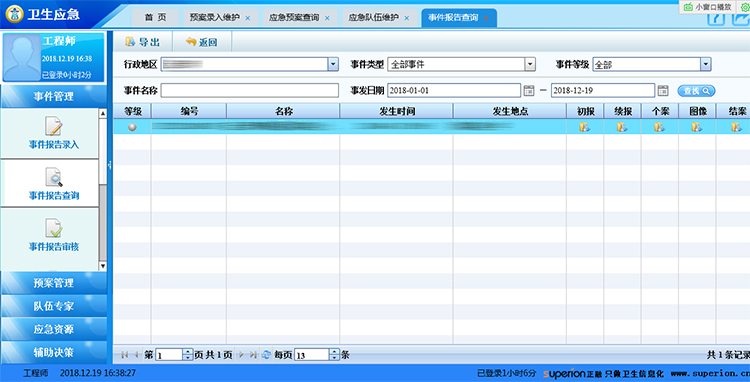750x382 pixels.
Task: Expand the 事件管理 sidebar section
Action: [54, 97]
